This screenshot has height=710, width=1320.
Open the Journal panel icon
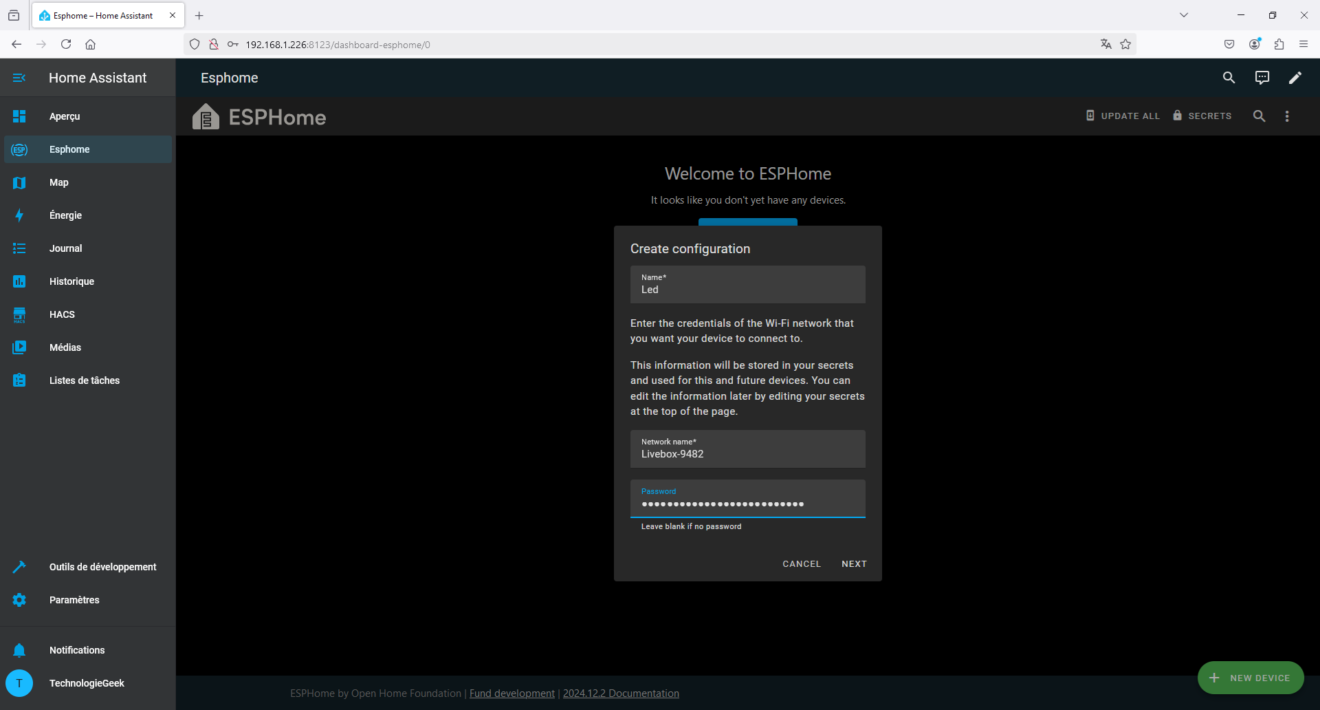[20, 248]
